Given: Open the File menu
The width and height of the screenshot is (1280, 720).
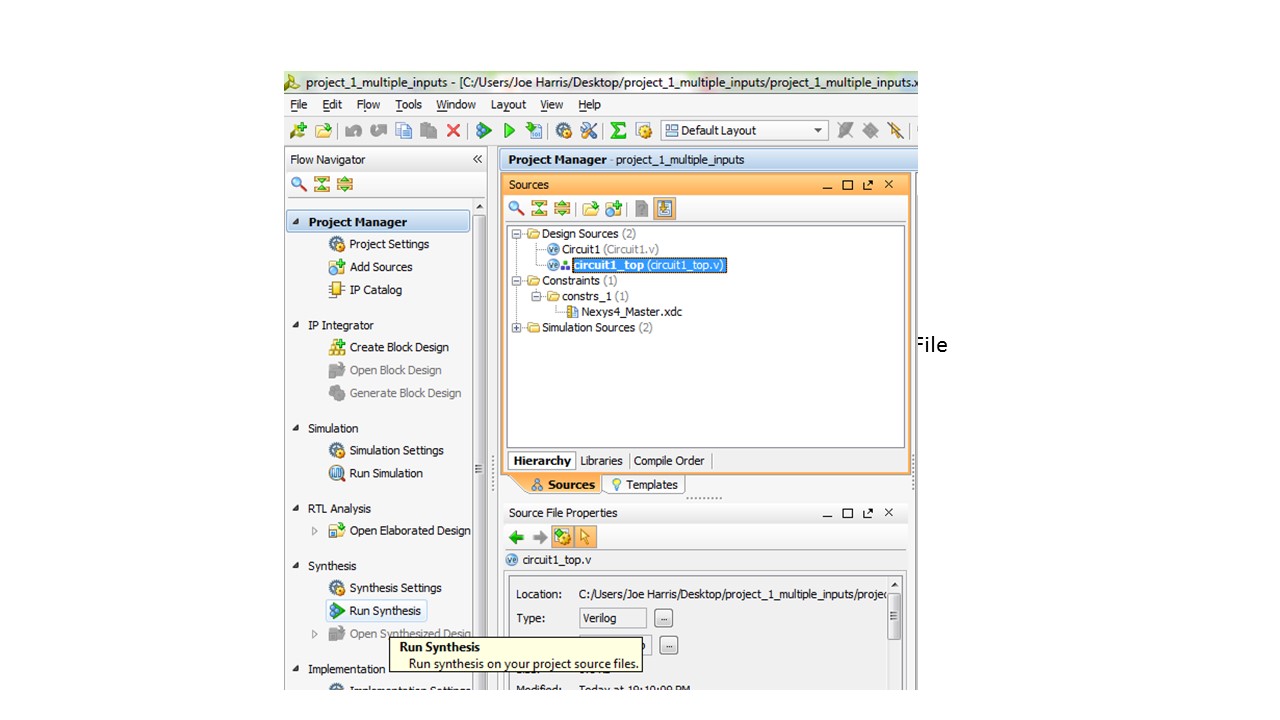Looking at the screenshot, I should (x=299, y=105).
